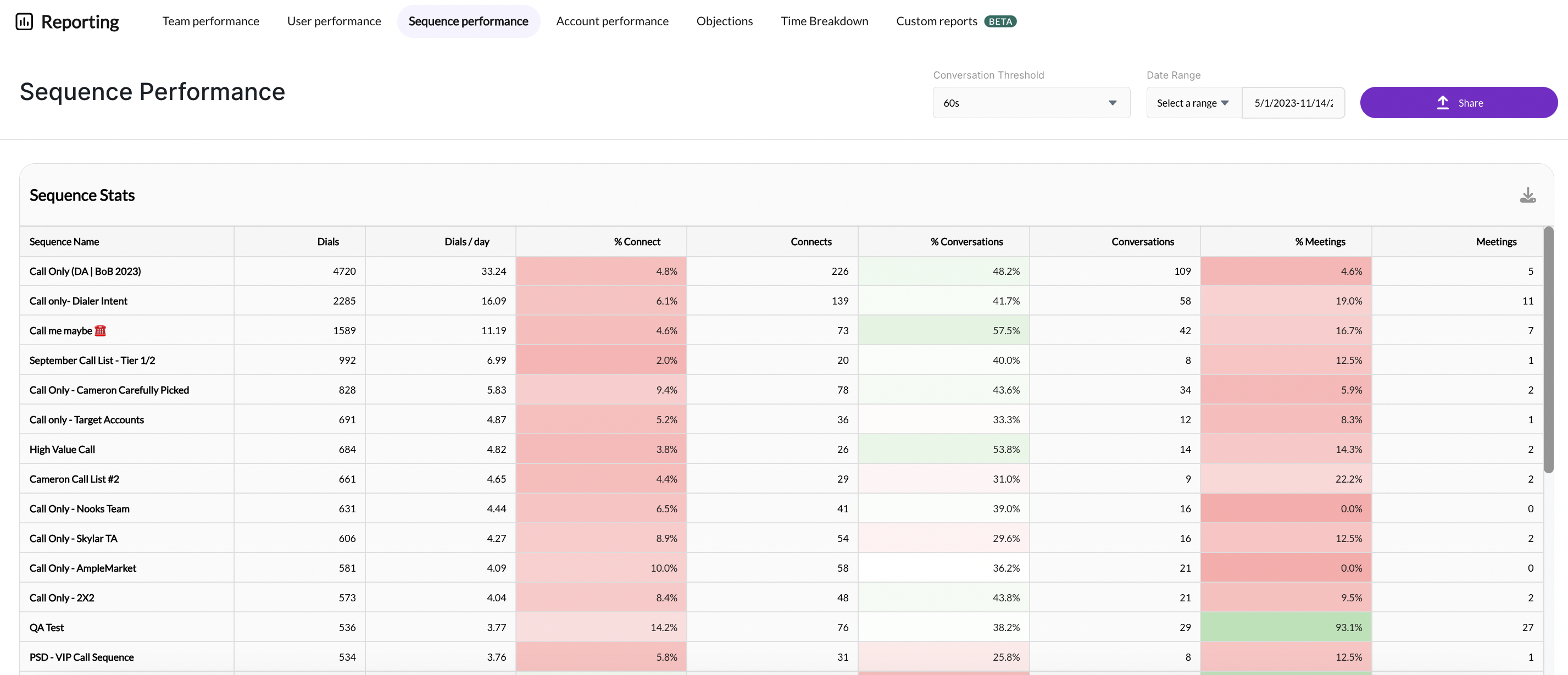Download Sequence Stats table
Viewport: 1568px width, 675px height.
[x=1528, y=195]
